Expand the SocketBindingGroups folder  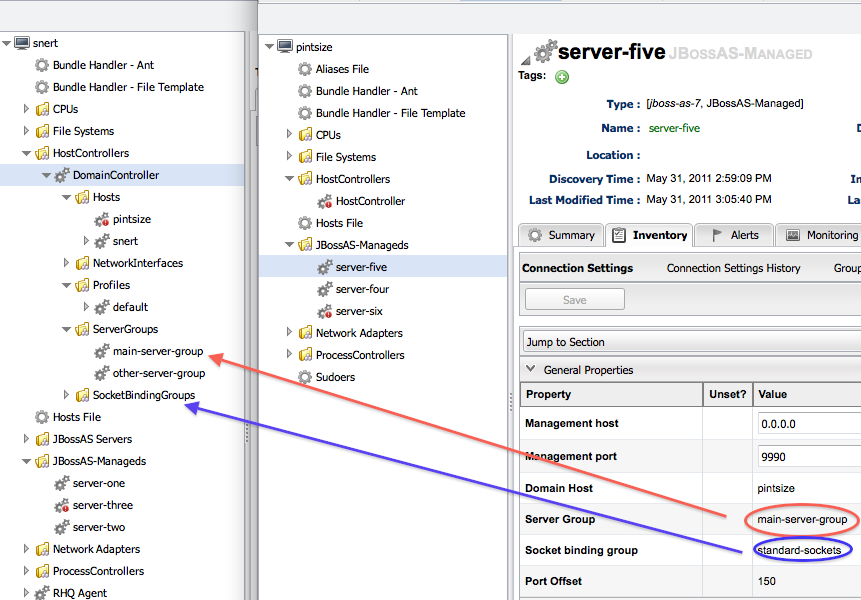tap(66, 395)
